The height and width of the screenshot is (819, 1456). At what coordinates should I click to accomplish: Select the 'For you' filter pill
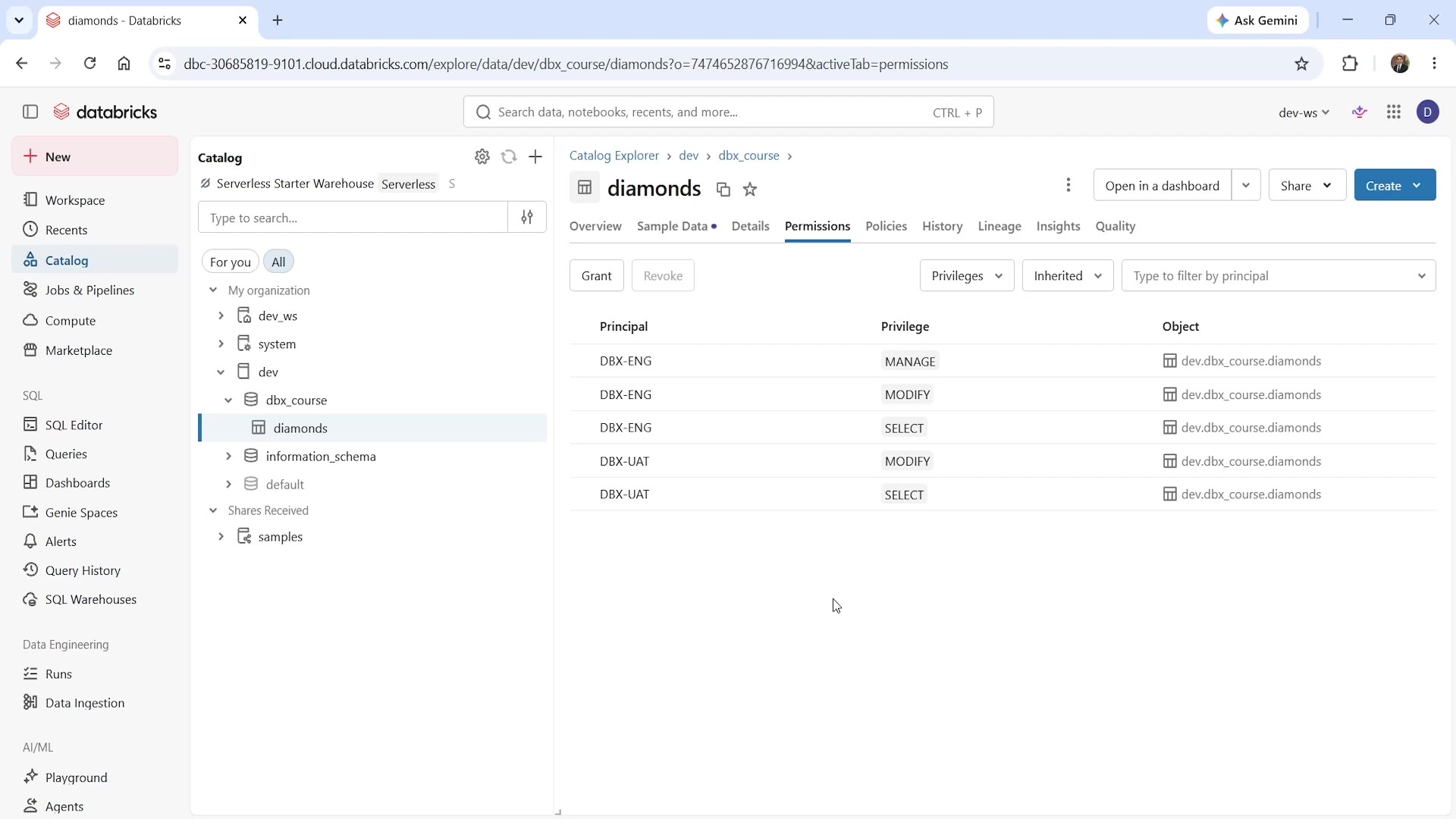(x=231, y=262)
